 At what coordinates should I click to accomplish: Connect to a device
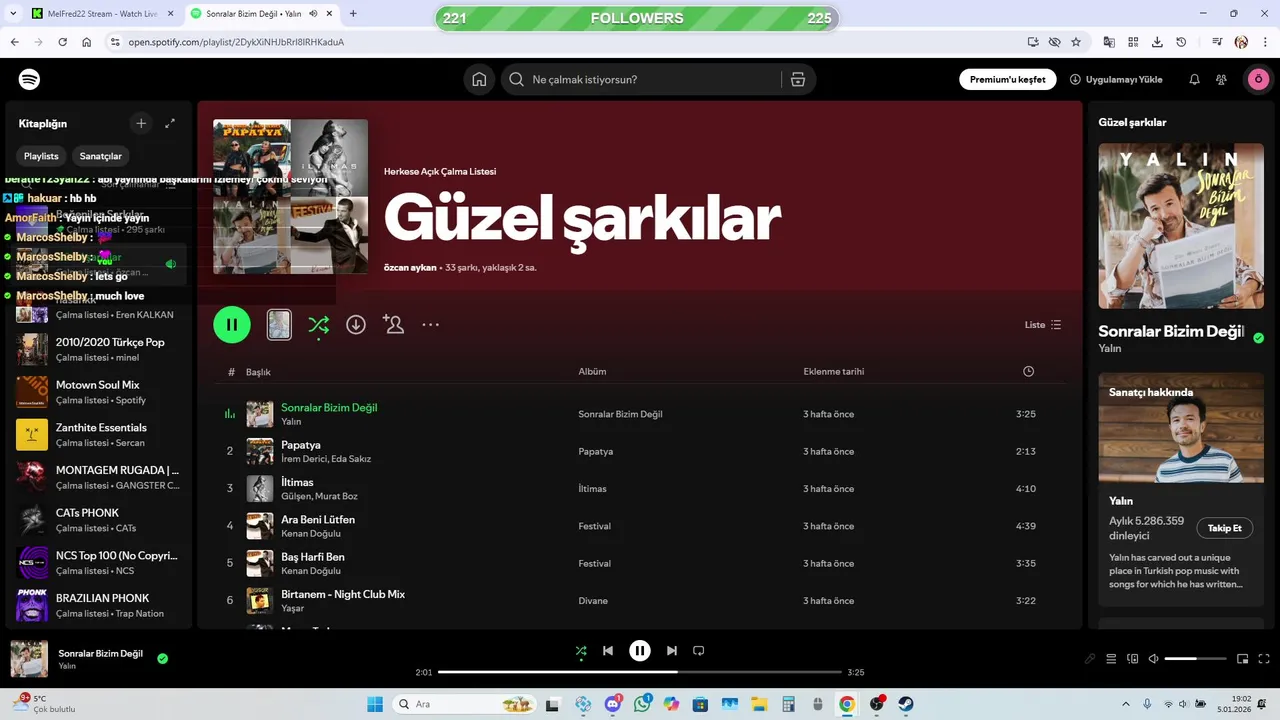(1133, 659)
